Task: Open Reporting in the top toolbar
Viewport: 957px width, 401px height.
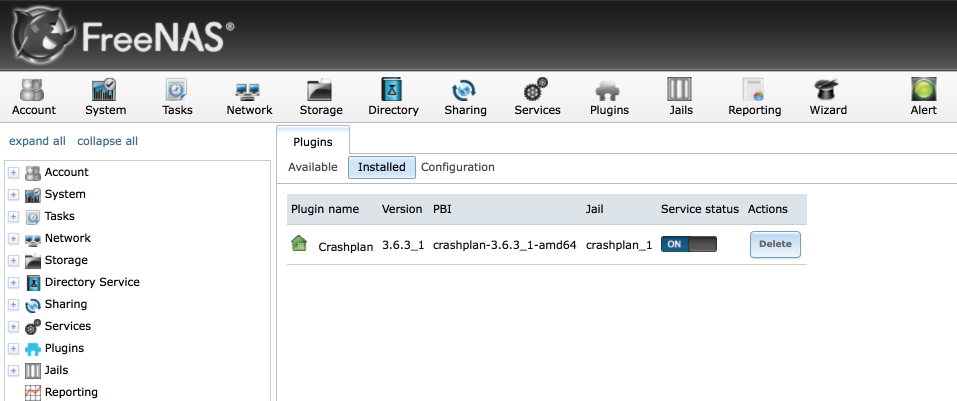Action: point(754,98)
